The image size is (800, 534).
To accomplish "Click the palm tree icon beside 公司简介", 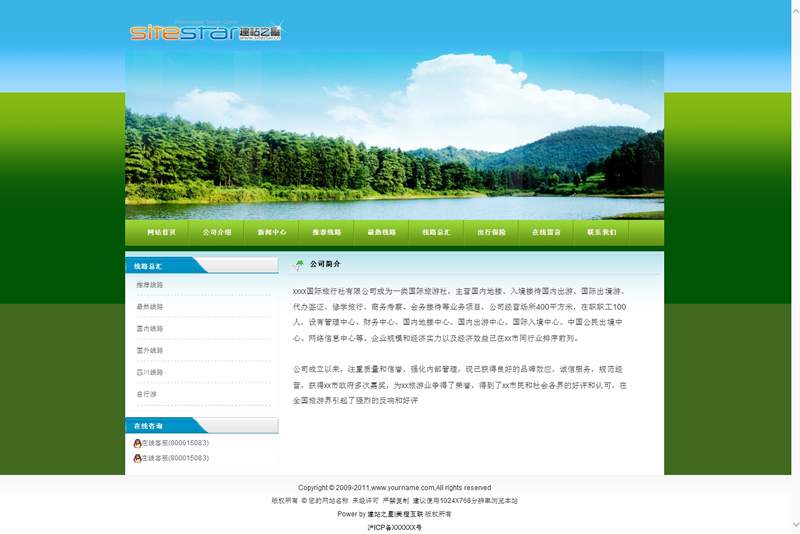I will (x=298, y=265).
